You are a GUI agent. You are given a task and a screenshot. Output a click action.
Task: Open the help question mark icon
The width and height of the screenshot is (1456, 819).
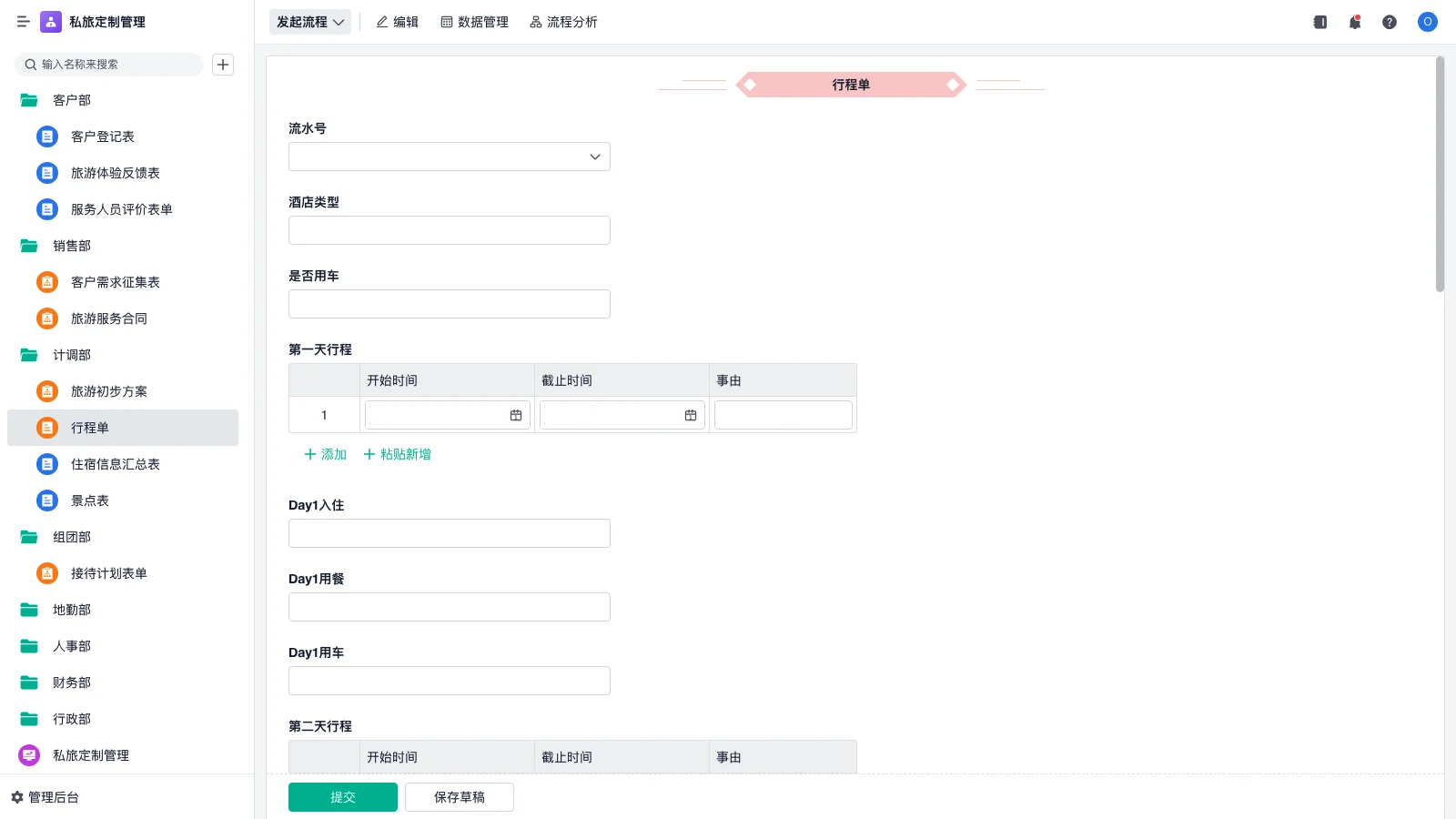click(x=1389, y=22)
